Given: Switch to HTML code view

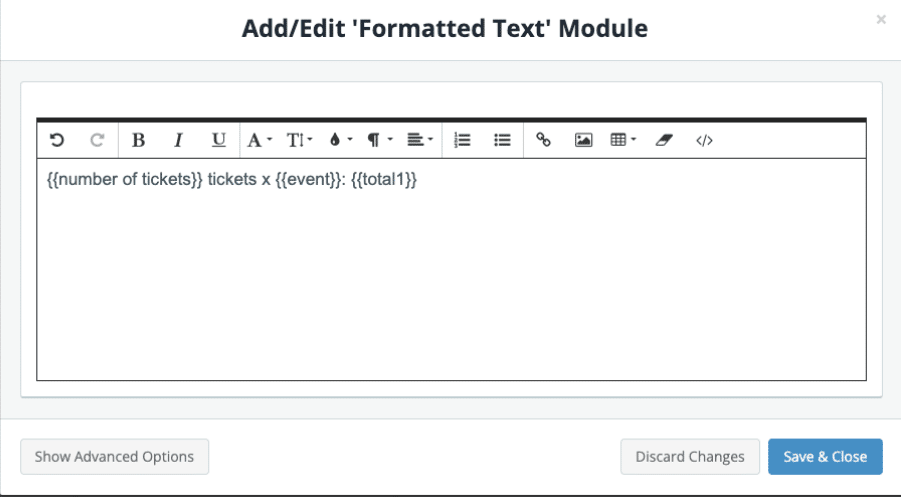Looking at the screenshot, I should pyautogui.click(x=704, y=140).
